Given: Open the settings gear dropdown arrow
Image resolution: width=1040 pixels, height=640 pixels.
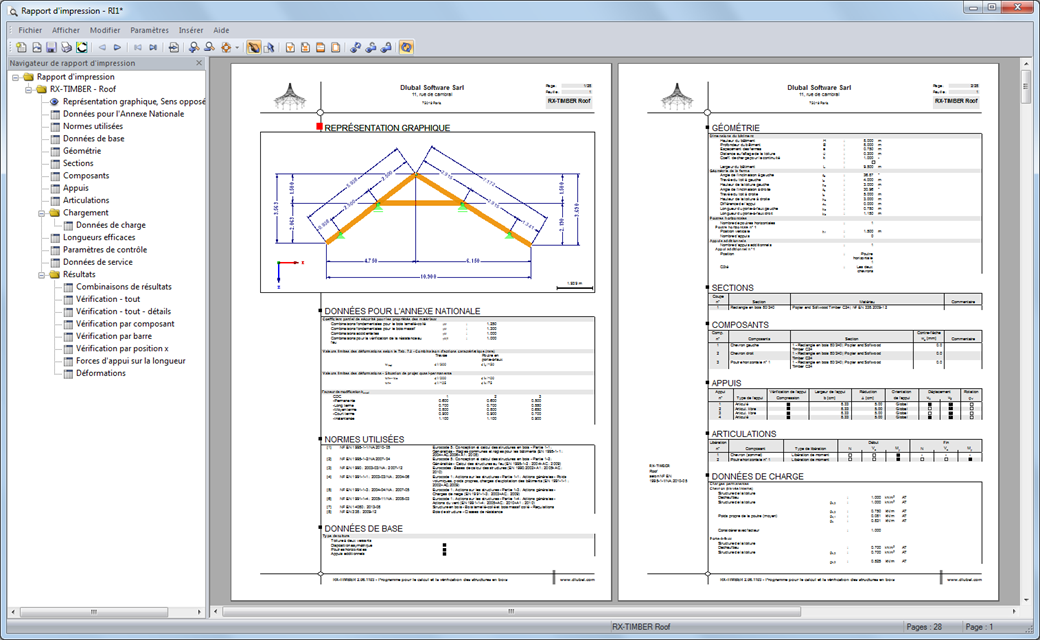Looking at the screenshot, I should [235, 47].
